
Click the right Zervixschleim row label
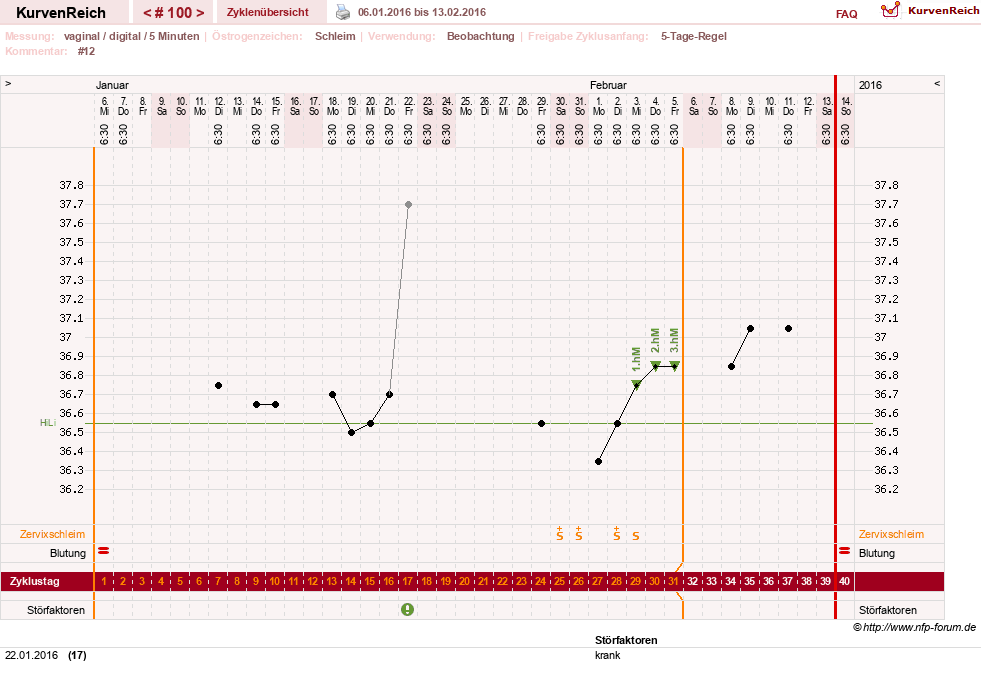(x=891, y=534)
